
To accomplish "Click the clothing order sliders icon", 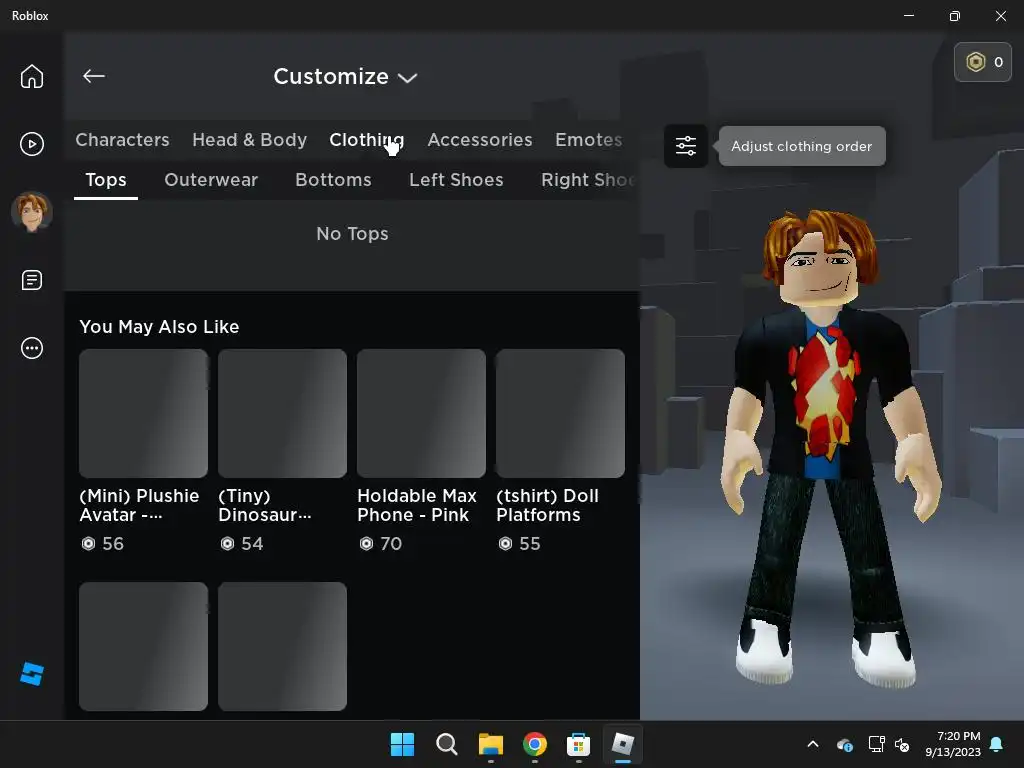I will pyautogui.click(x=686, y=146).
